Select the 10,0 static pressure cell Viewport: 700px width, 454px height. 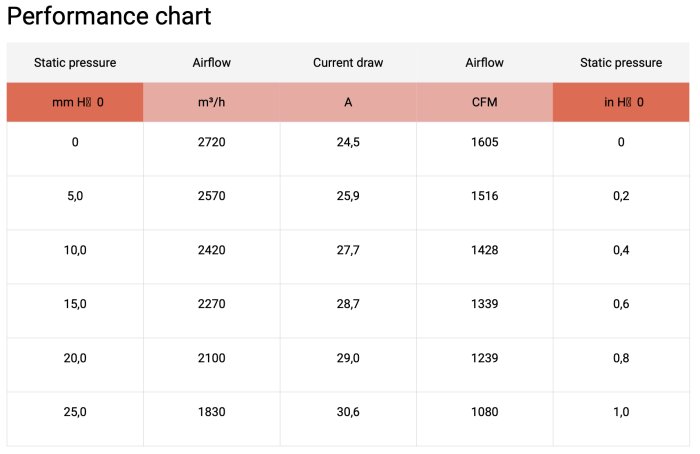[x=75, y=250]
